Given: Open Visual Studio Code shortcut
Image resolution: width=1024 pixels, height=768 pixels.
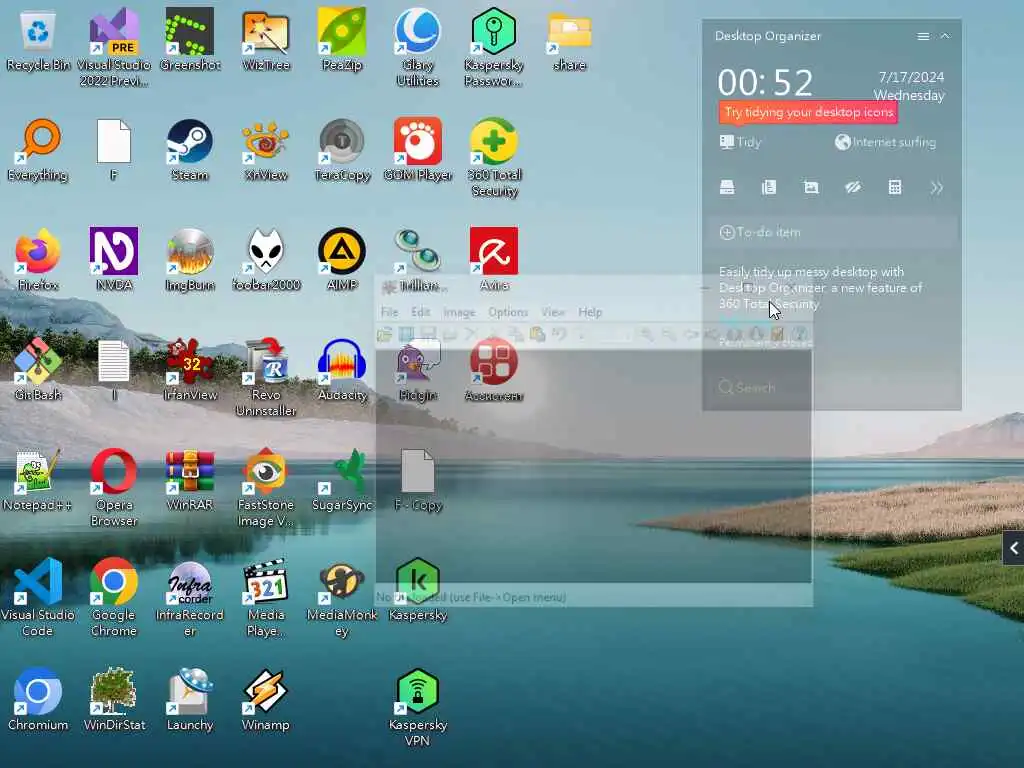Looking at the screenshot, I should pyautogui.click(x=38, y=598).
